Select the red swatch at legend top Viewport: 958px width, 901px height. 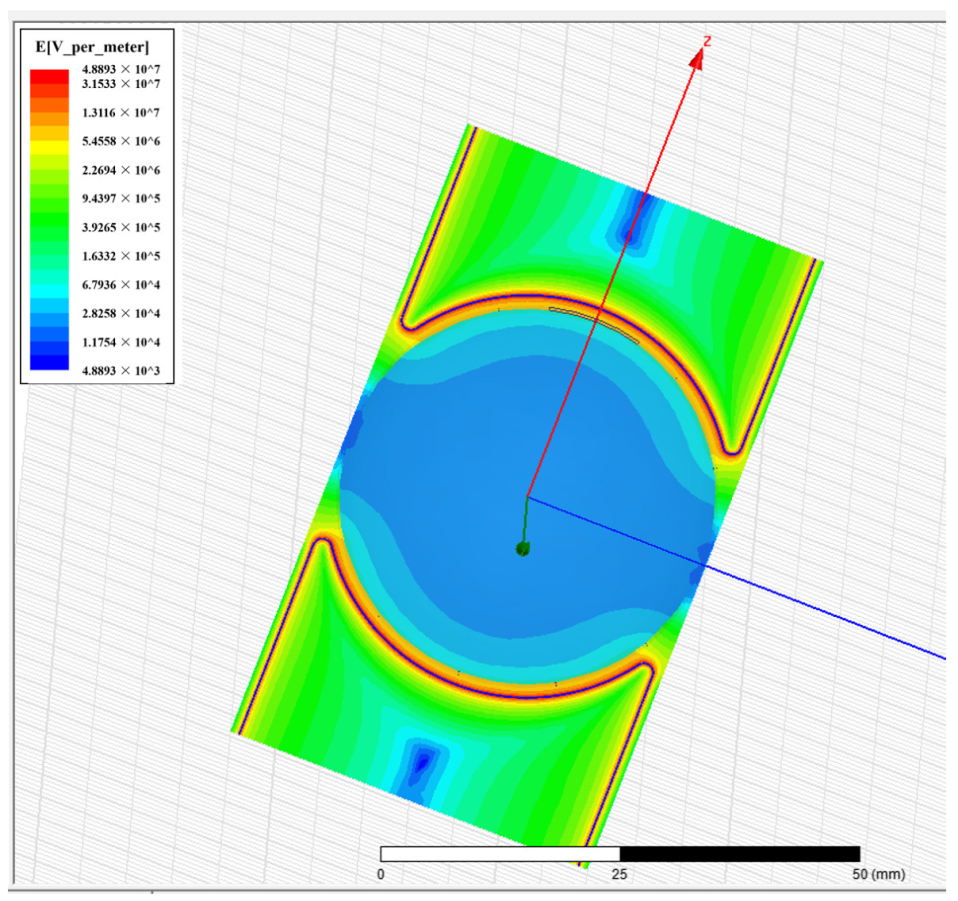point(46,76)
